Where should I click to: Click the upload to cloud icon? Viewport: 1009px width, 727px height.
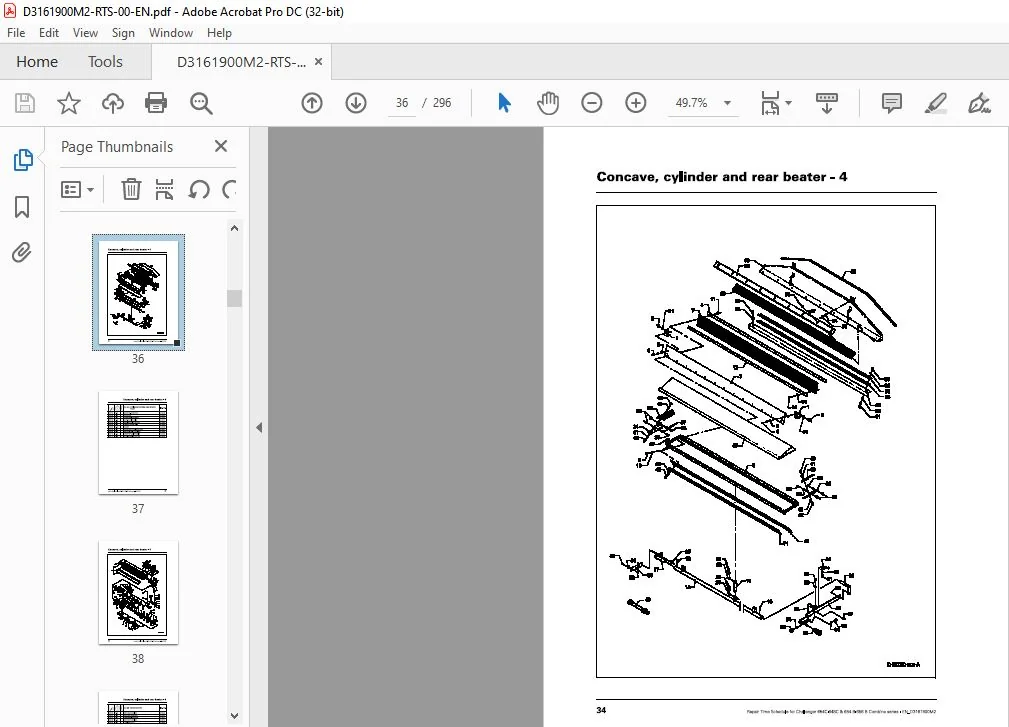[113, 103]
